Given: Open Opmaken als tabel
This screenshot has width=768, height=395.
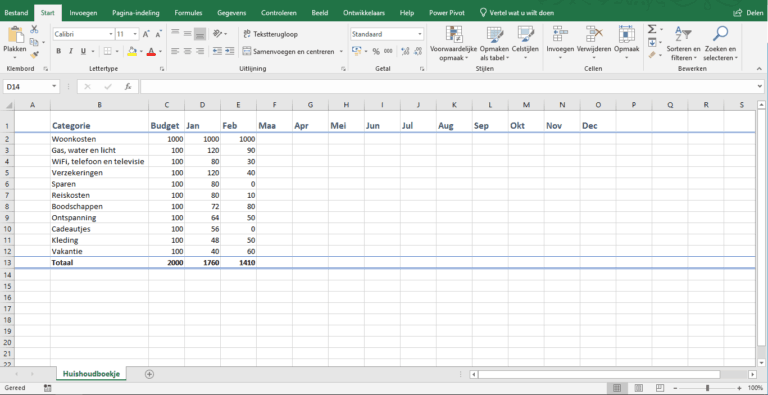Looking at the screenshot, I should point(494,43).
